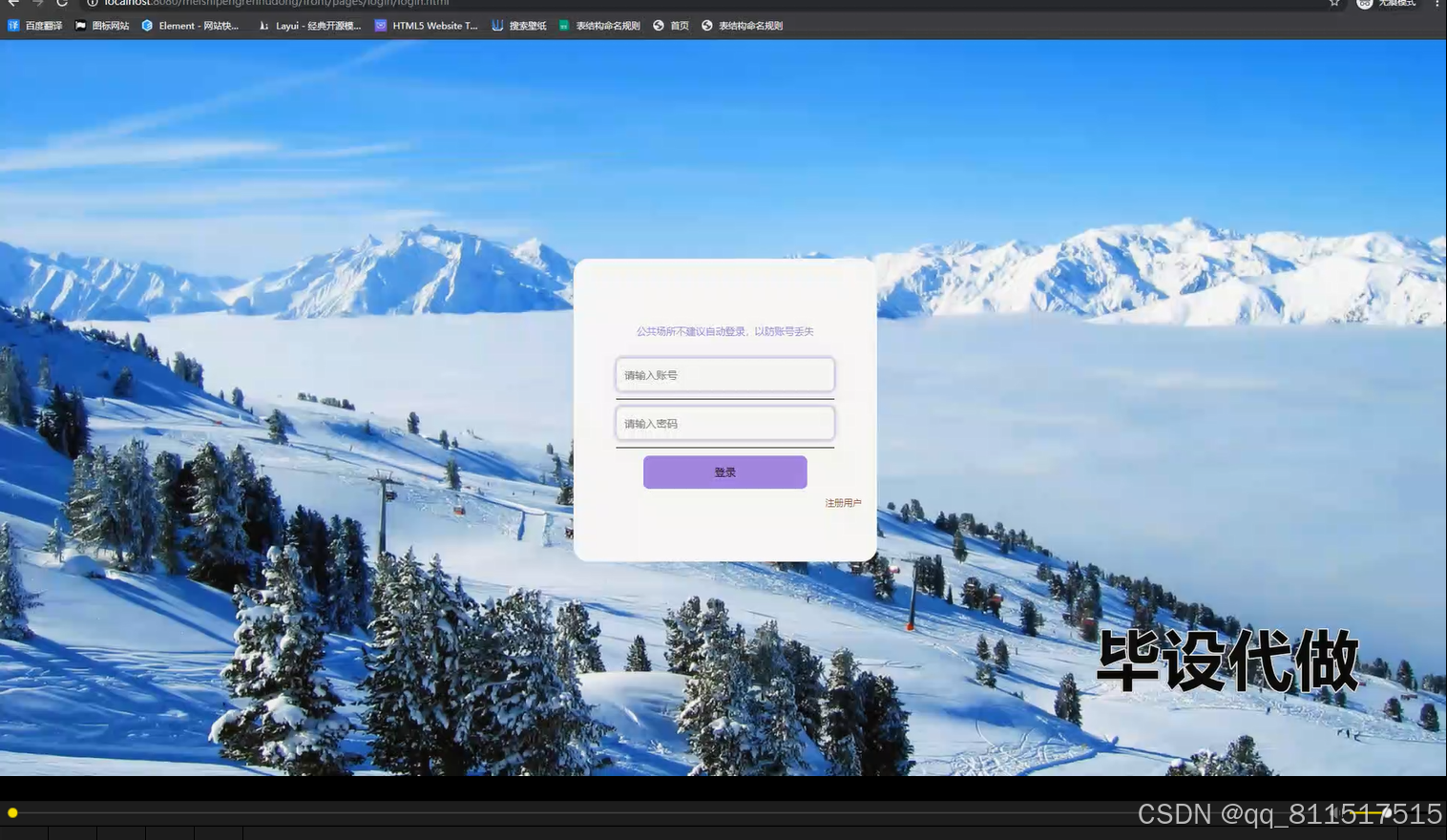Open the browser three-dot menu
Image resolution: width=1447 pixels, height=840 pixels.
1437,3
